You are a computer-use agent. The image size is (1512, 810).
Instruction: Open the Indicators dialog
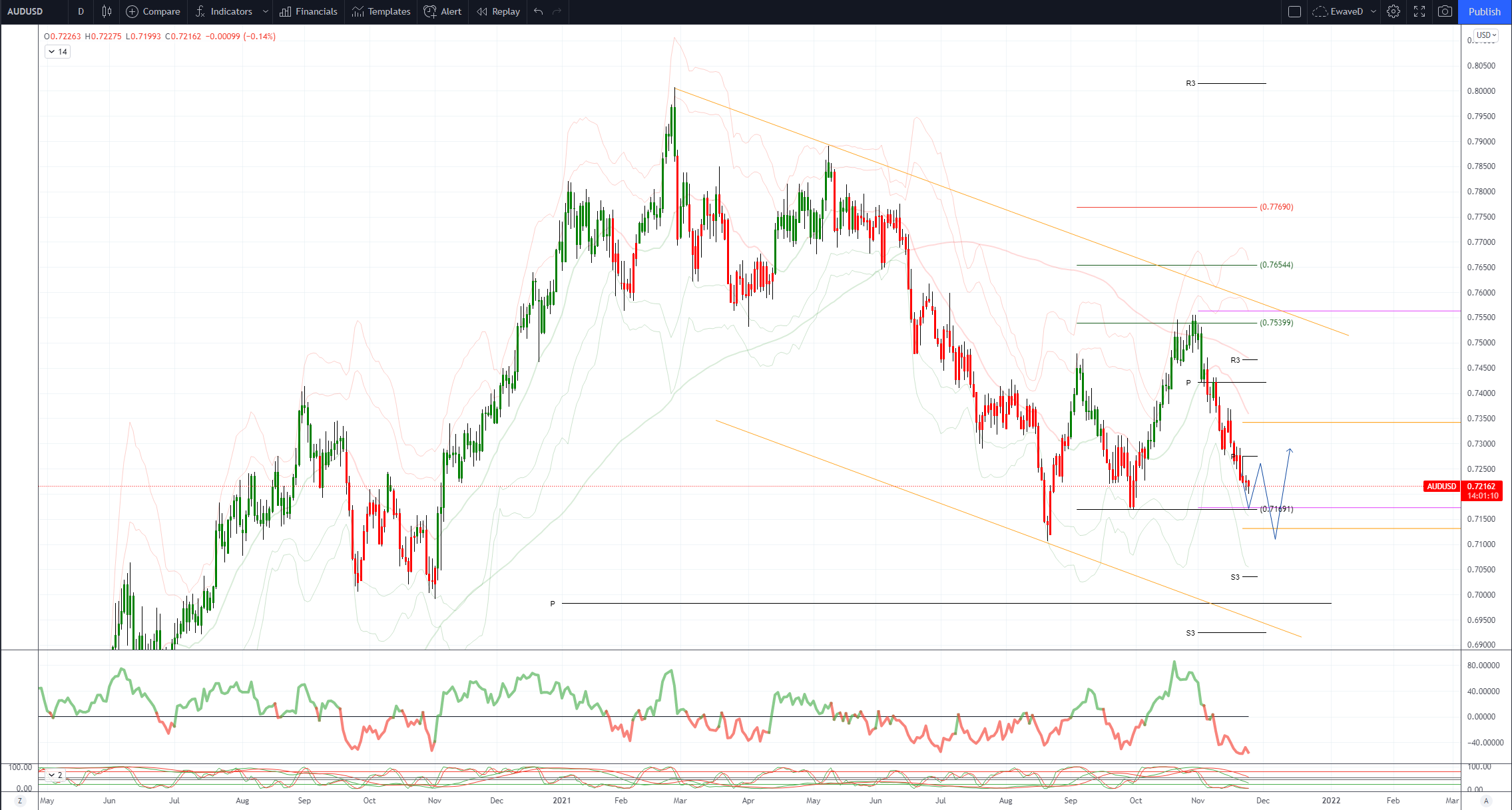point(224,11)
